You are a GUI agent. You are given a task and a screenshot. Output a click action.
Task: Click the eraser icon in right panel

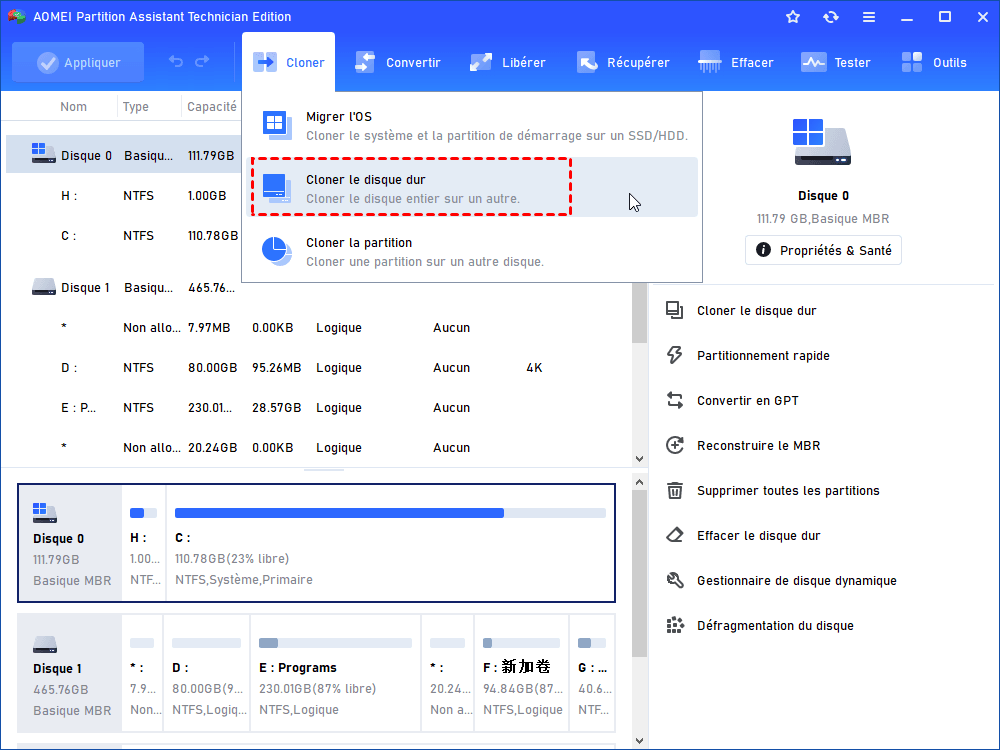tap(675, 536)
